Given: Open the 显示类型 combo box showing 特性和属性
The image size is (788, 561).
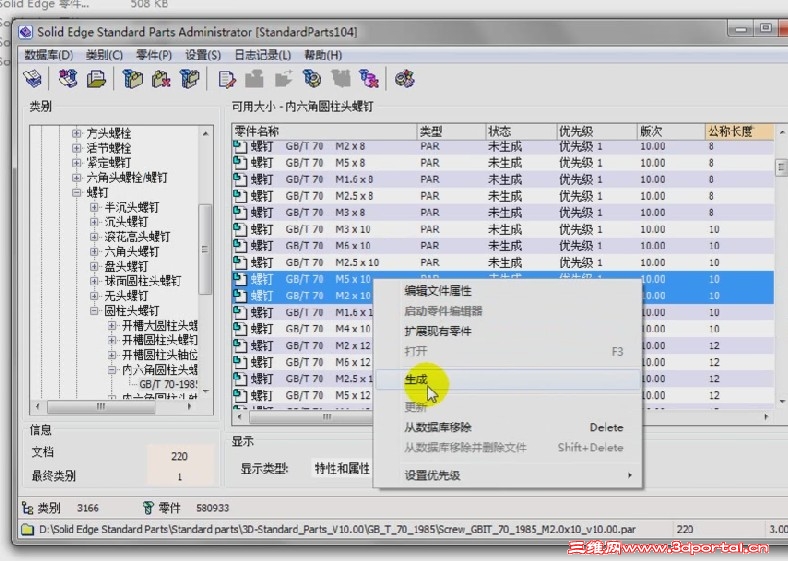Looking at the screenshot, I should 342,469.
